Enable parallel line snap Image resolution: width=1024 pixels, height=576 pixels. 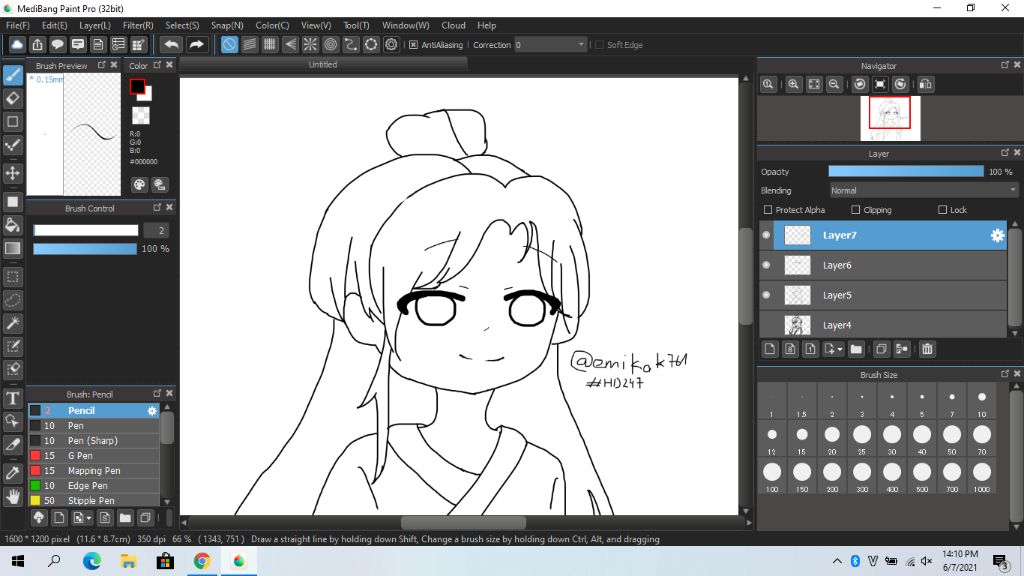click(x=249, y=44)
